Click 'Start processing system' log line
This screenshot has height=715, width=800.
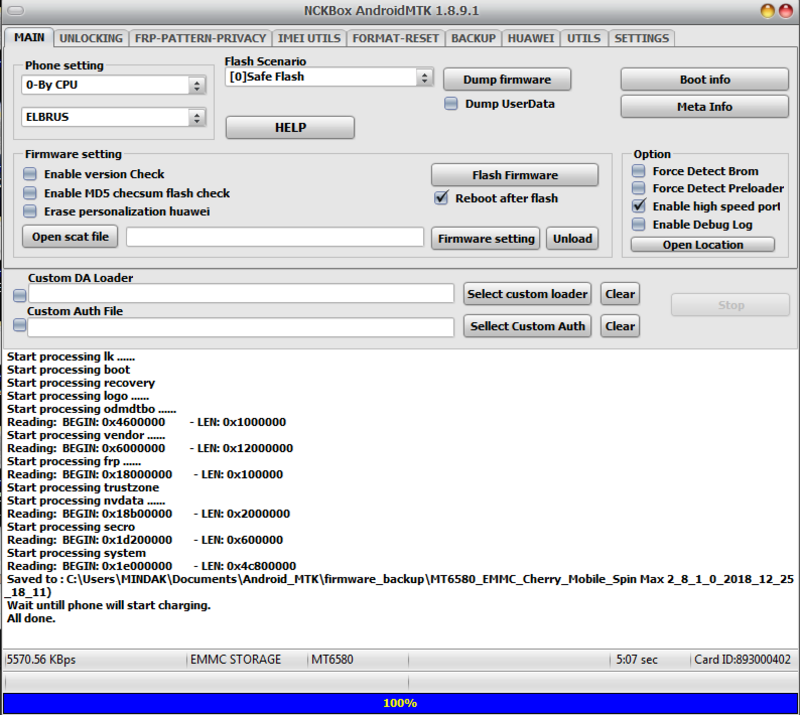pos(77,553)
